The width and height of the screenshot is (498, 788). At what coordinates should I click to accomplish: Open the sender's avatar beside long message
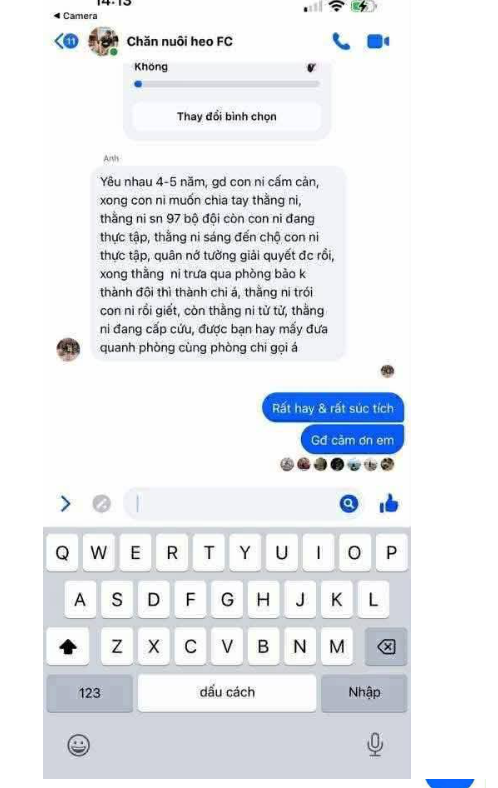(x=68, y=349)
